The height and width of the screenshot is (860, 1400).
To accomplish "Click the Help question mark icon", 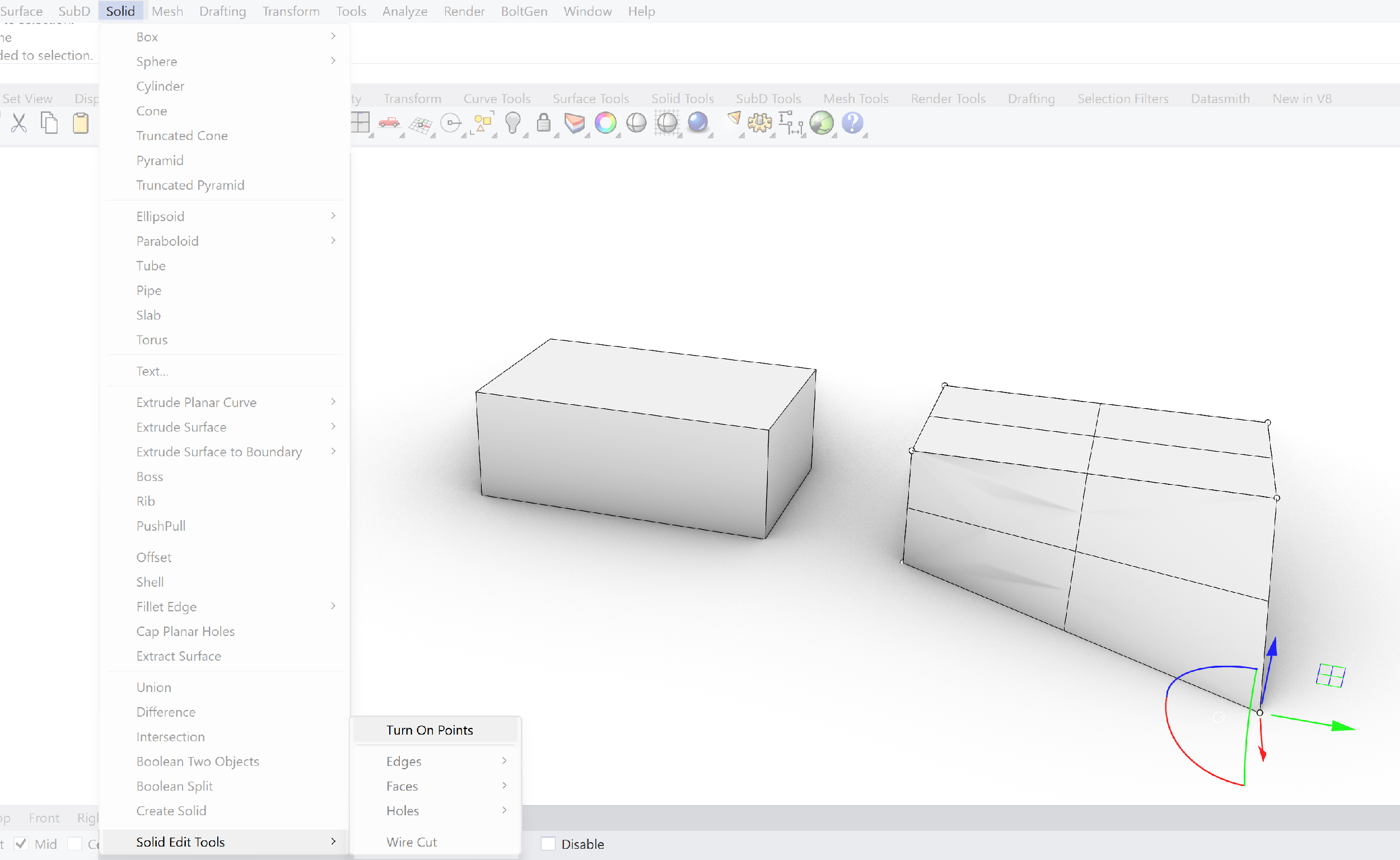I will 852,123.
